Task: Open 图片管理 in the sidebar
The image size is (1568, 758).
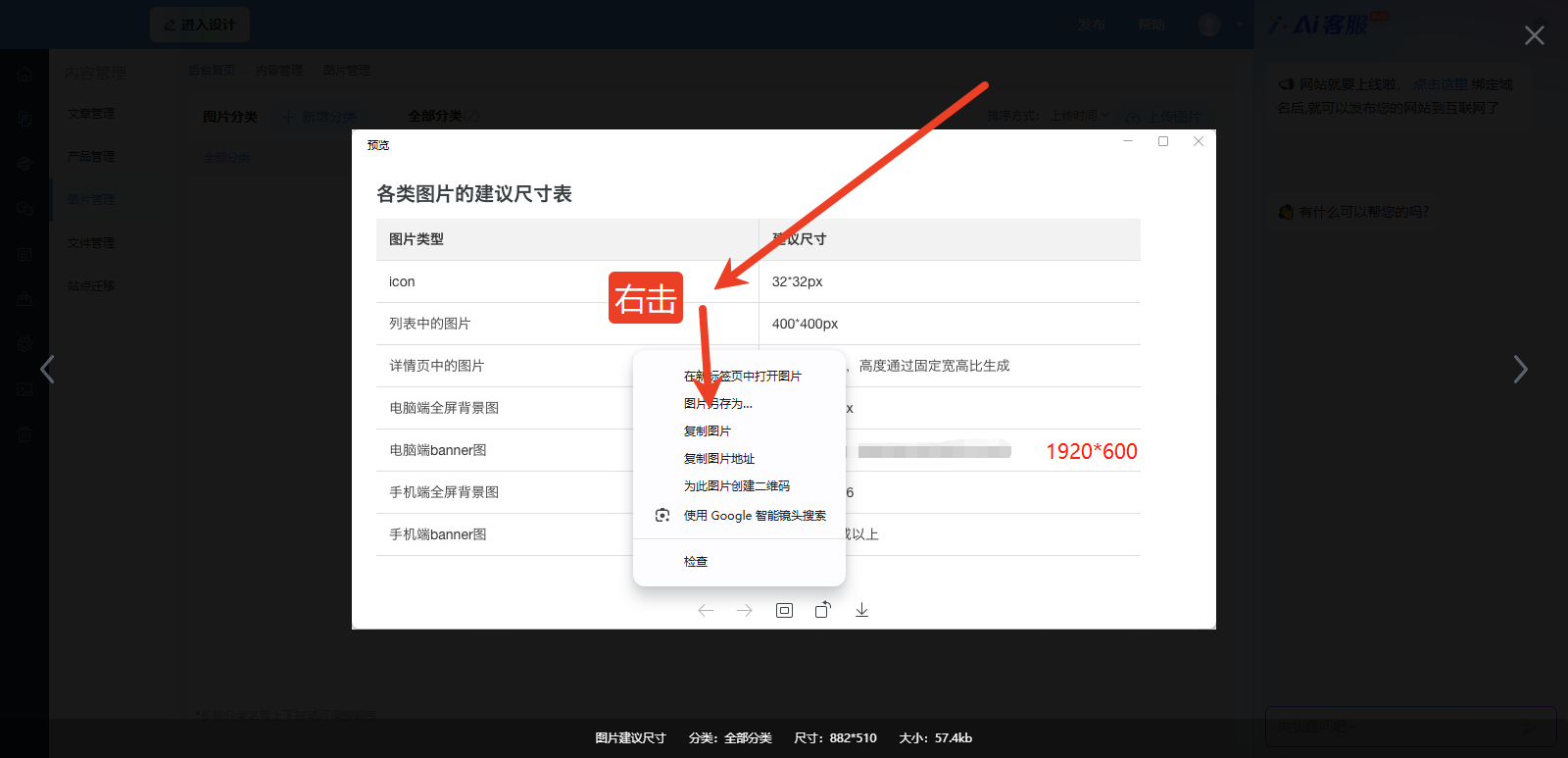Action: [91, 200]
